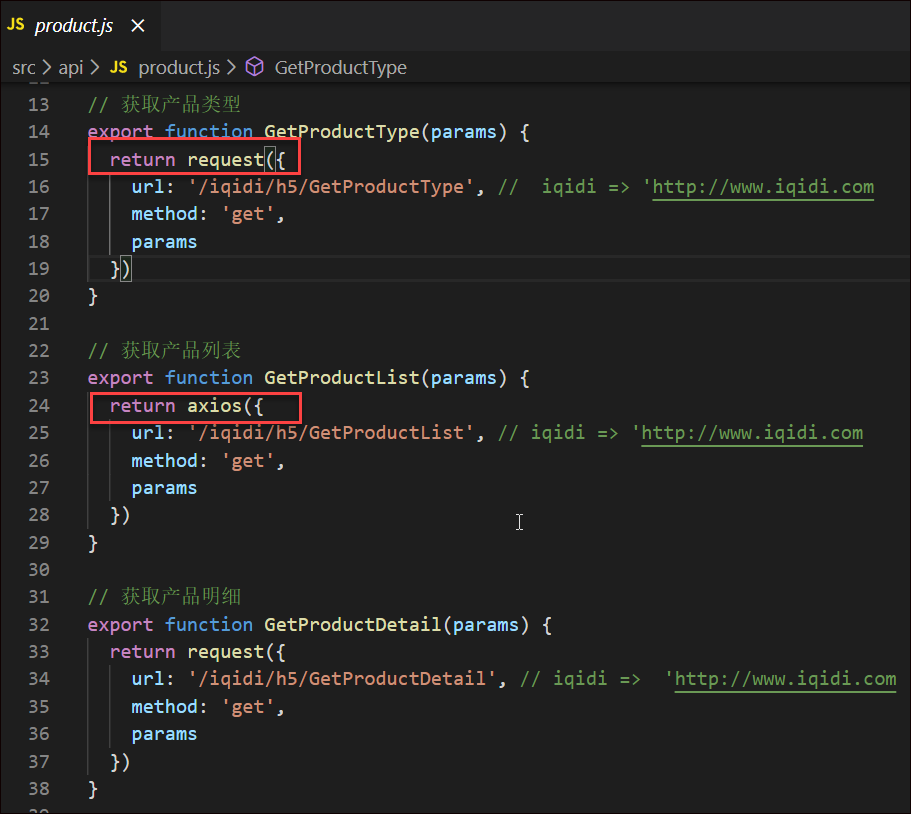911x814 pixels.
Task: Click params on line 27
Action: [164, 489]
